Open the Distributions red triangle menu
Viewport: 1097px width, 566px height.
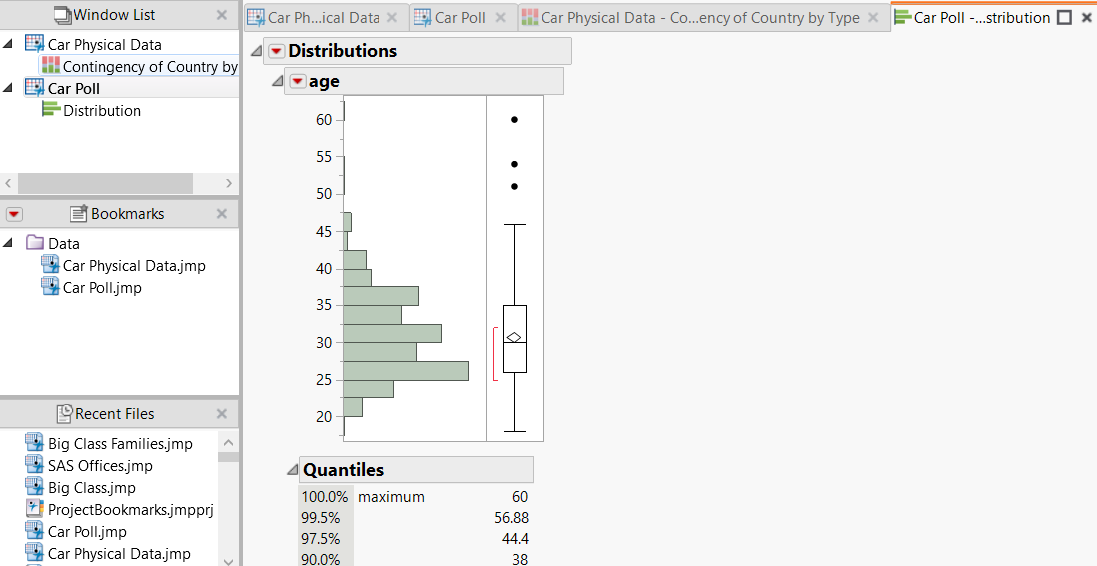(x=276, y=51)
